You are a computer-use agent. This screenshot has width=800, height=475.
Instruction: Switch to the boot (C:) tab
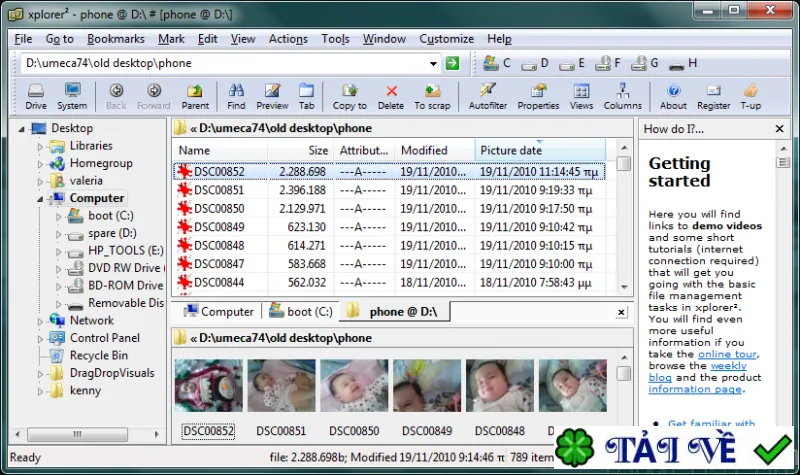301,311
